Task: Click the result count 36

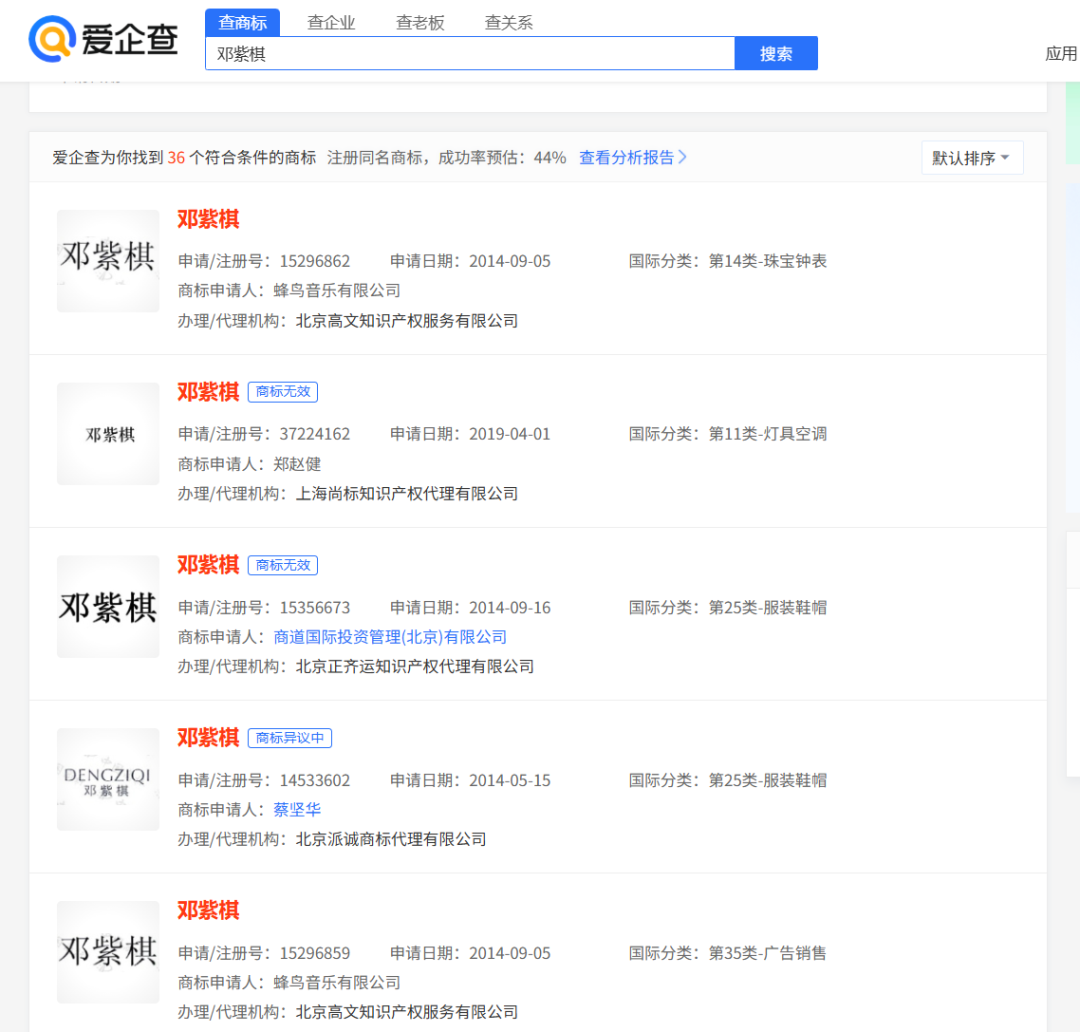Action: 176,158
